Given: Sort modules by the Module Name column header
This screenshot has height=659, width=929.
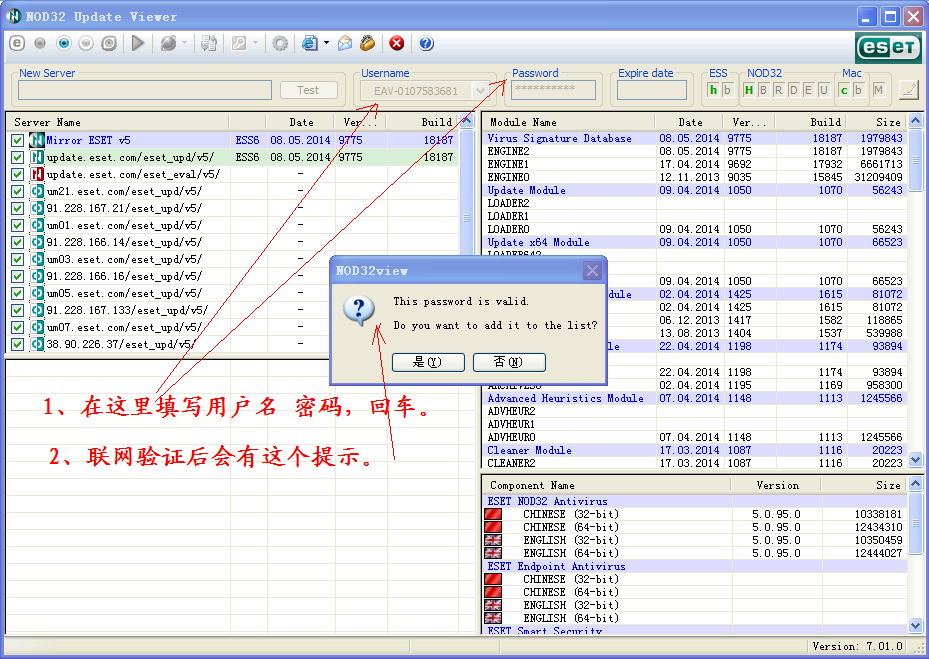Looking at the screenshot, I should click(569, 122).
